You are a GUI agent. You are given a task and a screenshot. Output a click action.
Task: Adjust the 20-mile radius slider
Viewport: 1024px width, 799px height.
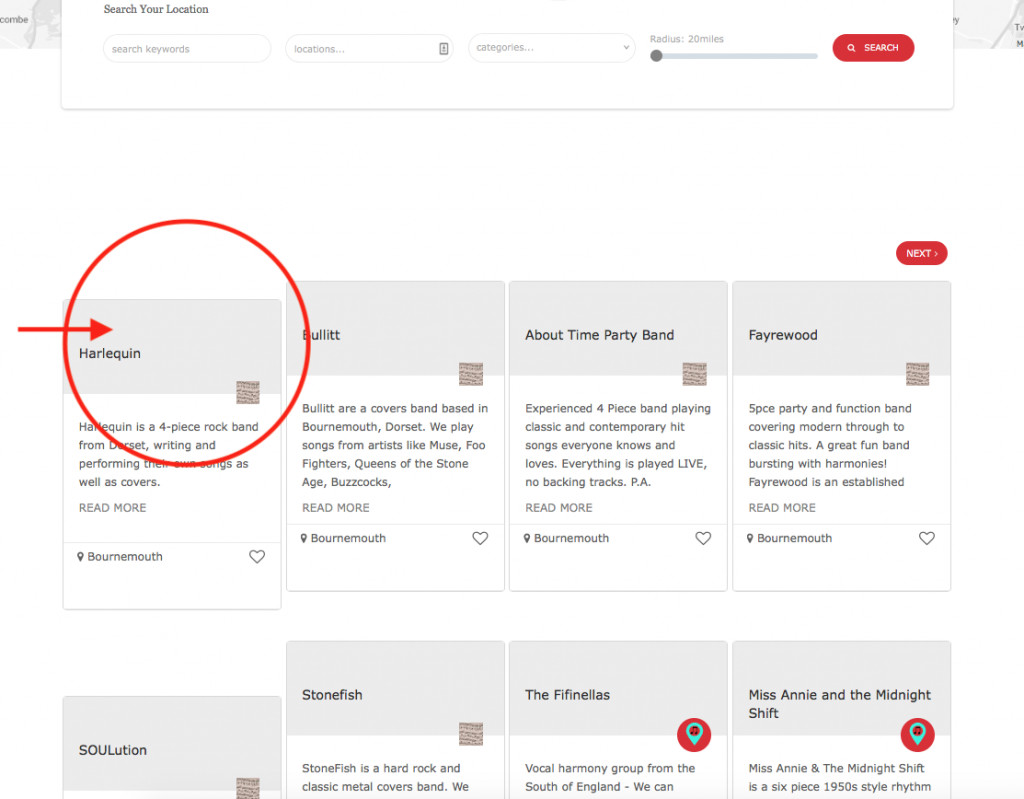[658, 56]
